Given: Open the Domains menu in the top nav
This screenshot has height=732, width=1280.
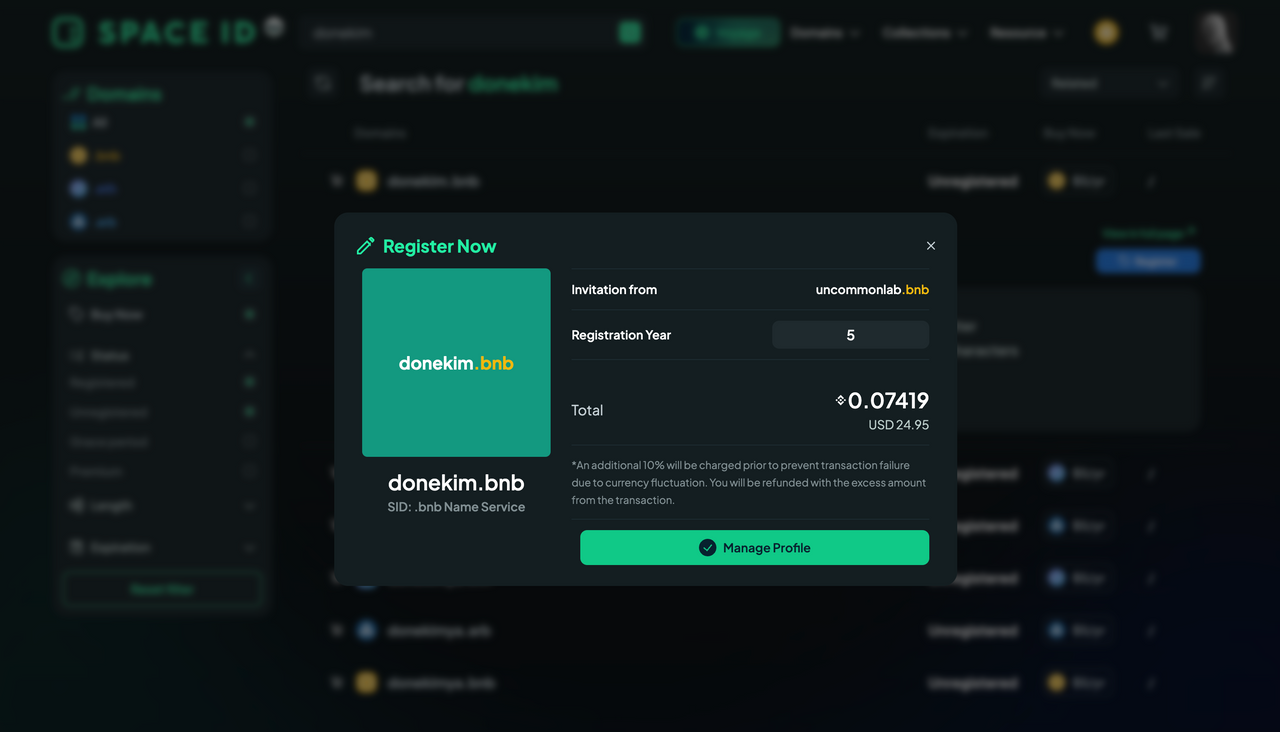Looking at the screenshot, I should click(x=825, y=33).
